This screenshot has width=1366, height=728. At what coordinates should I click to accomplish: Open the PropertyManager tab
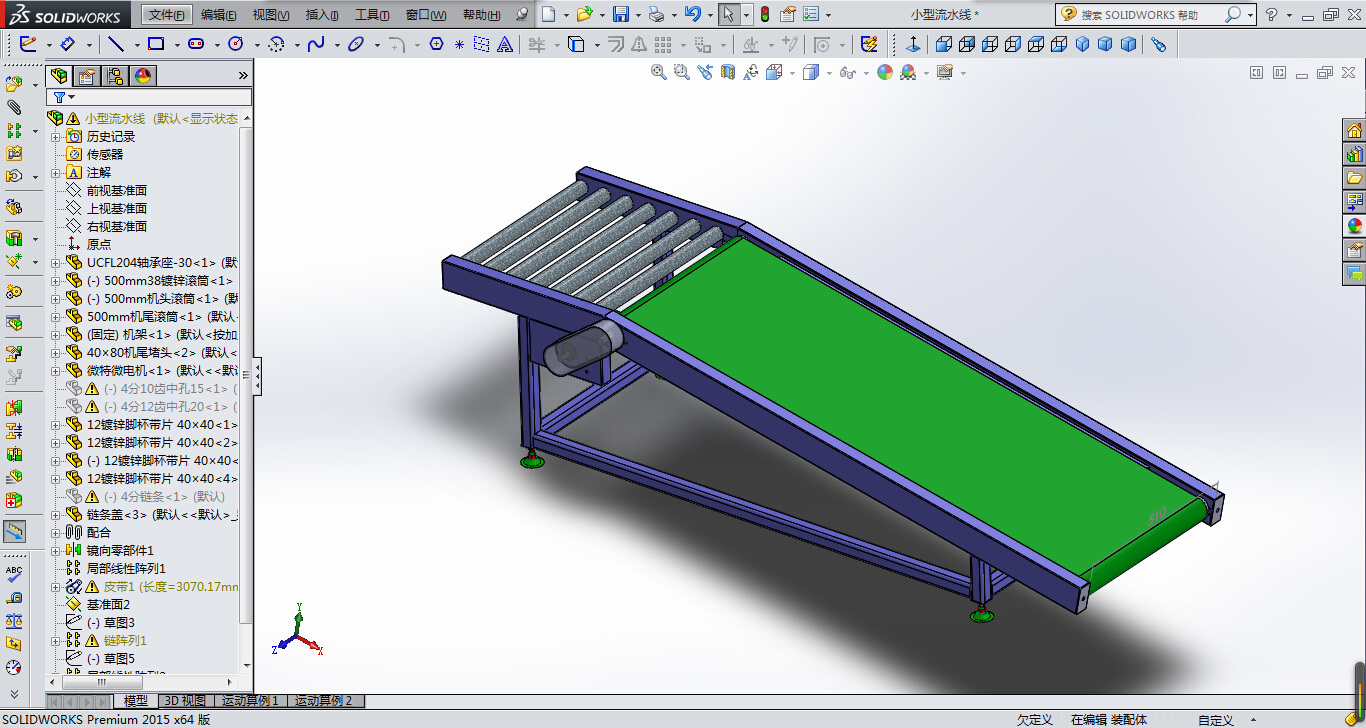coord(87,76)
